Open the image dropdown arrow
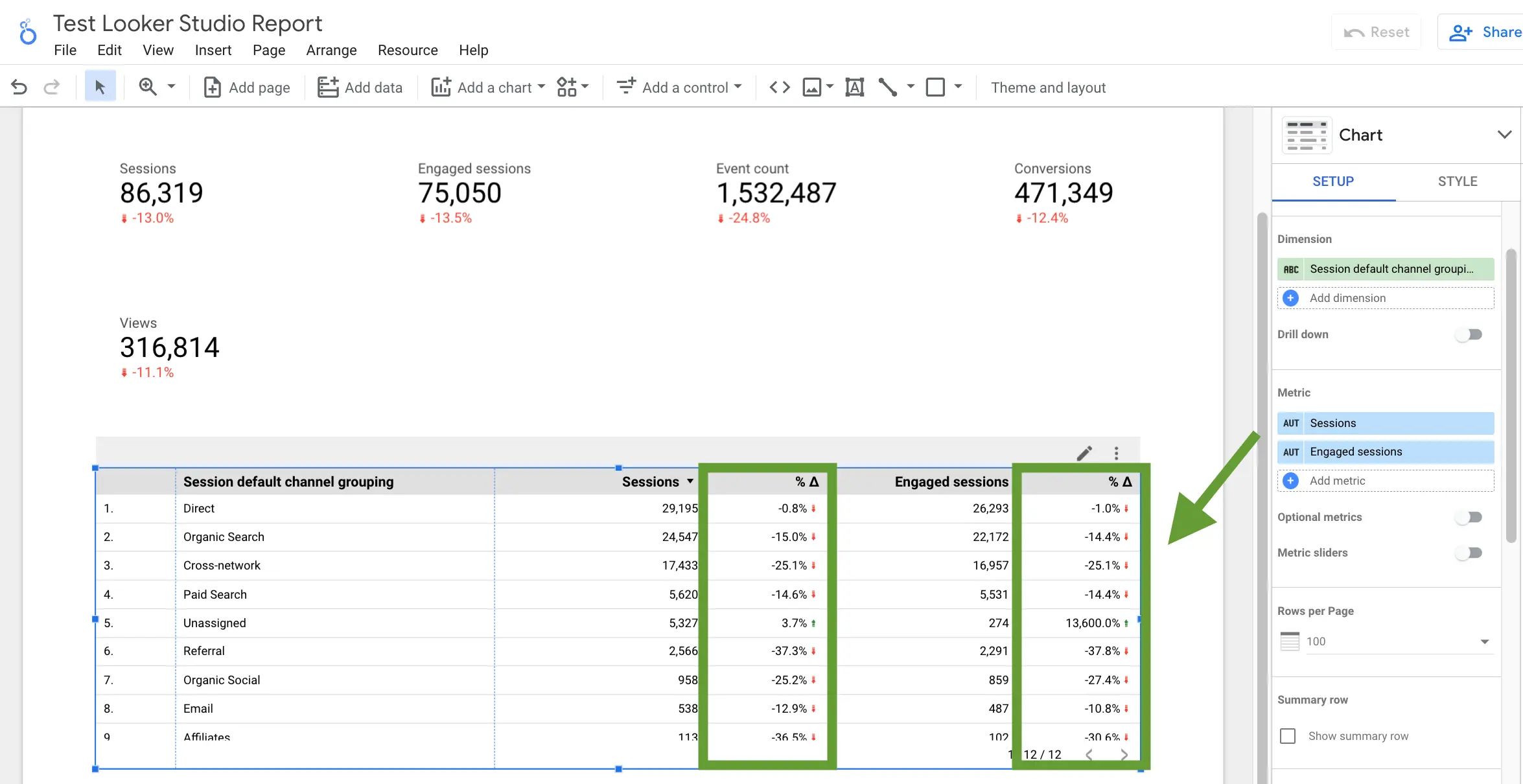 click(x=830, y=86)
